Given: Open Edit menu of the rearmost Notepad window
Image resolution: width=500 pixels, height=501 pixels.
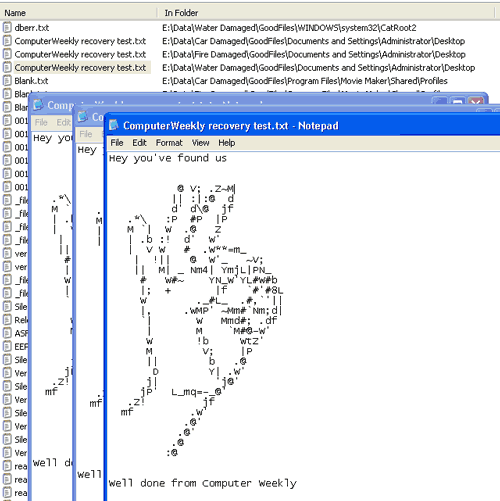Looking at the screenshot, I should pyautogui.click(x=63, y=122).
